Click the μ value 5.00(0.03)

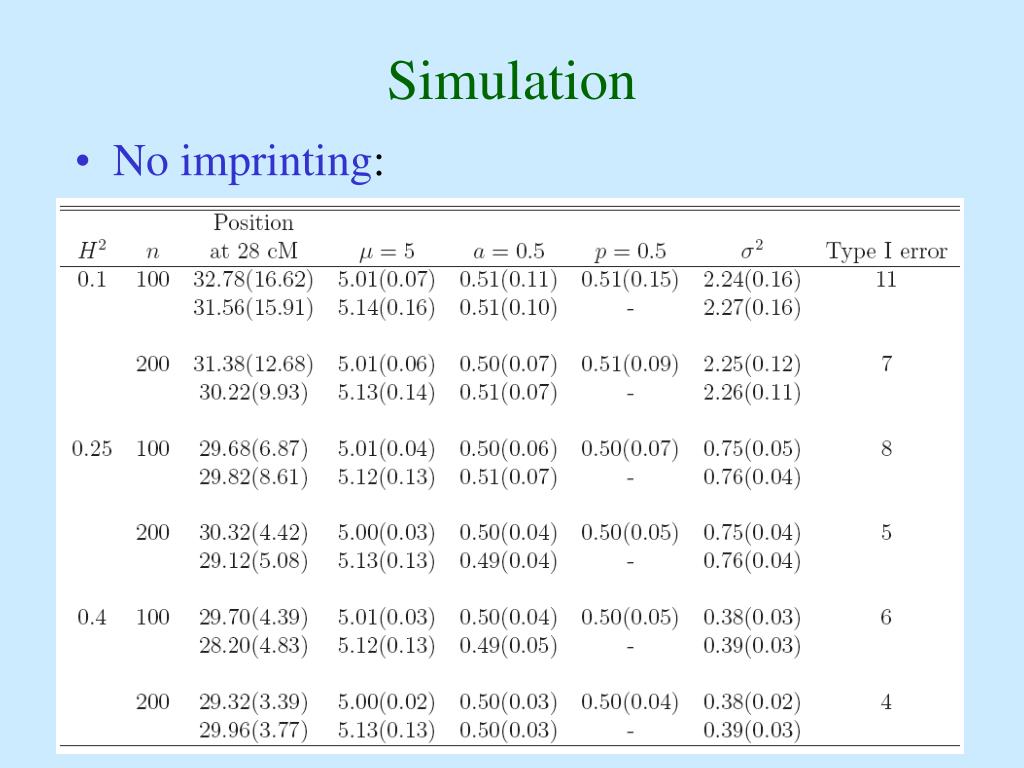pos(387,533)
